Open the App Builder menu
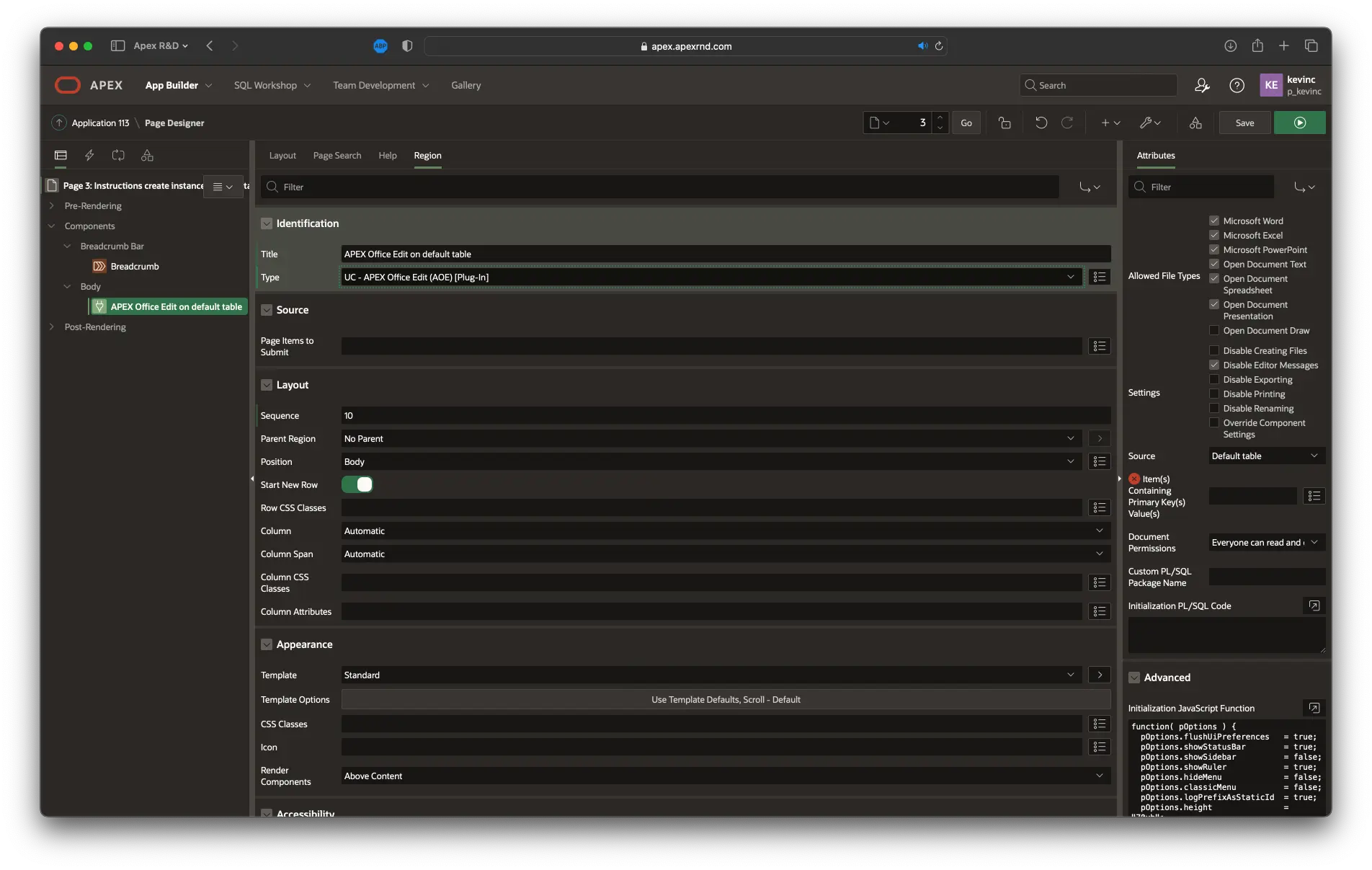1372x870 pixels. click(x=178, y=85)
